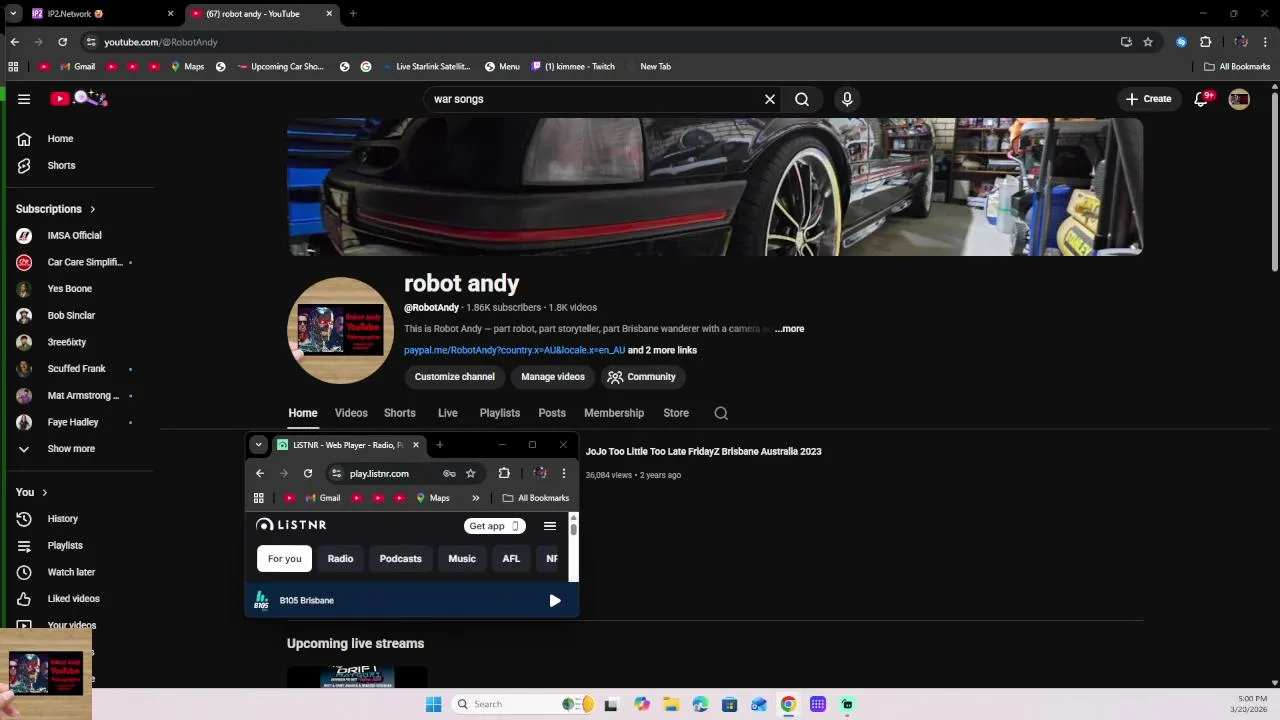Open the Windows Start menu
This screenshot has height=720, width=1280.
433,704
